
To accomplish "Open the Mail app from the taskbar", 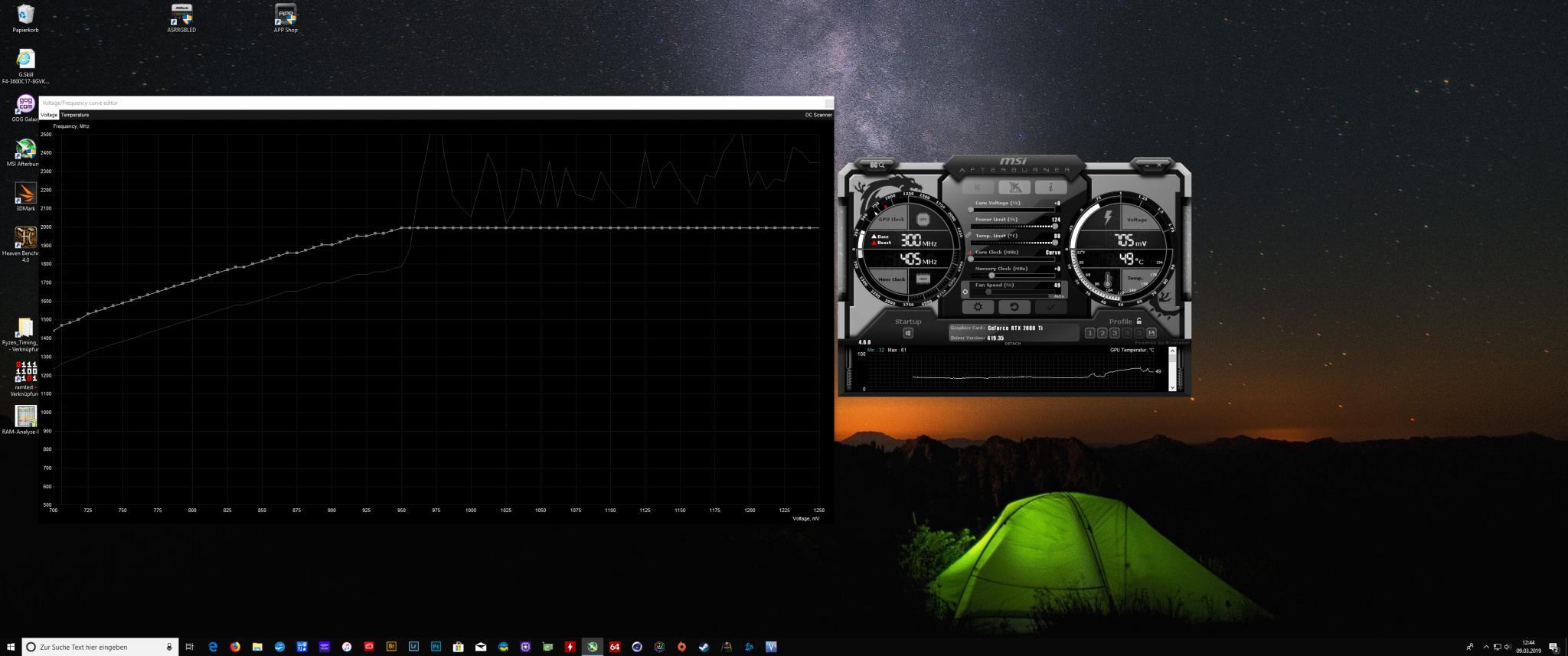I will click(x=481, y=647).
